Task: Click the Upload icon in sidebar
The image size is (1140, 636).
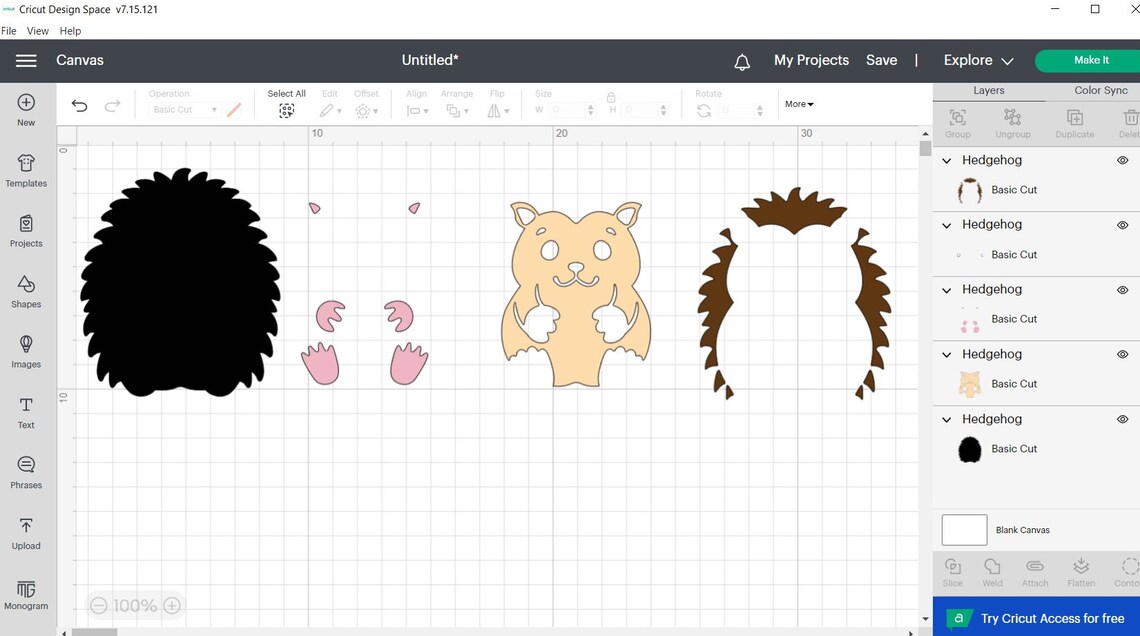Action: (x=26, y=532)
